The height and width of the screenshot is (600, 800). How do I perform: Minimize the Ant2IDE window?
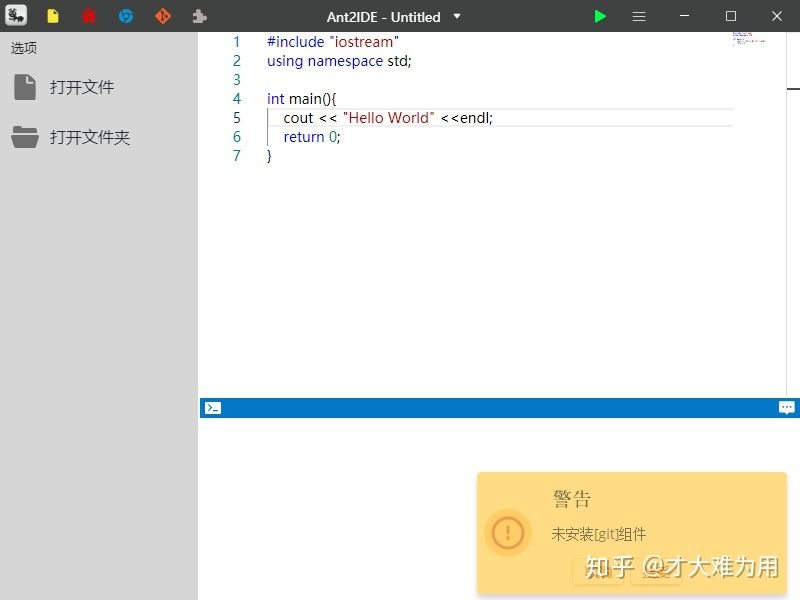coord(685,16)
